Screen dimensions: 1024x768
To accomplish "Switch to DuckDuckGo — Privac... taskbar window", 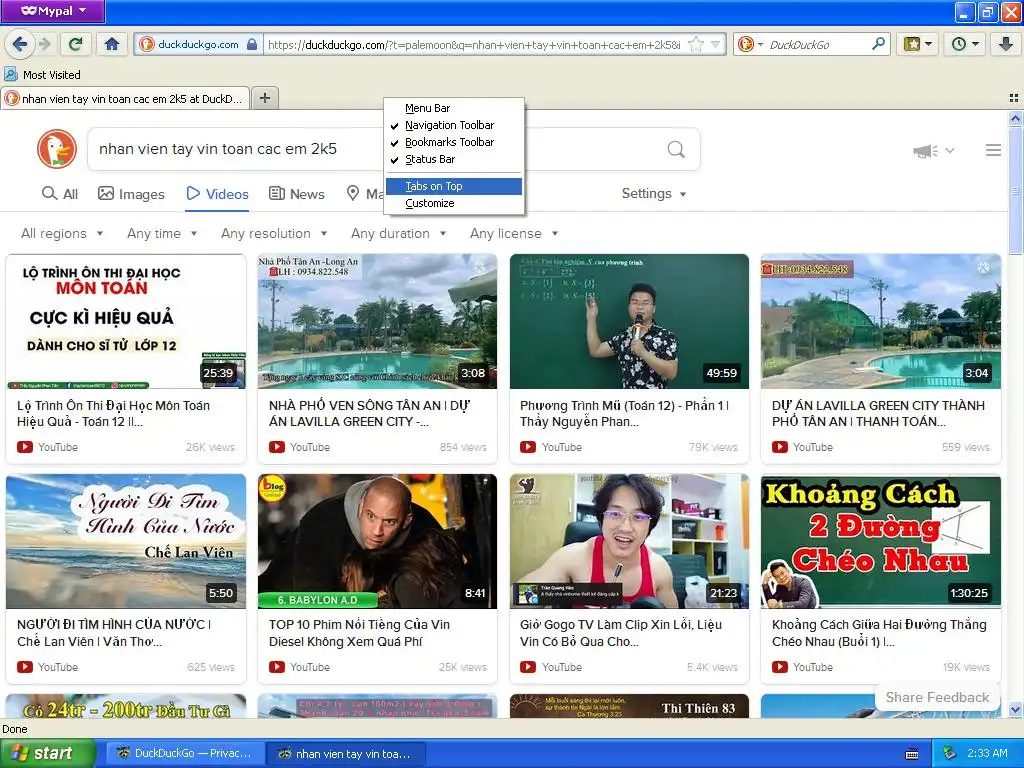I will click(184, 754).
